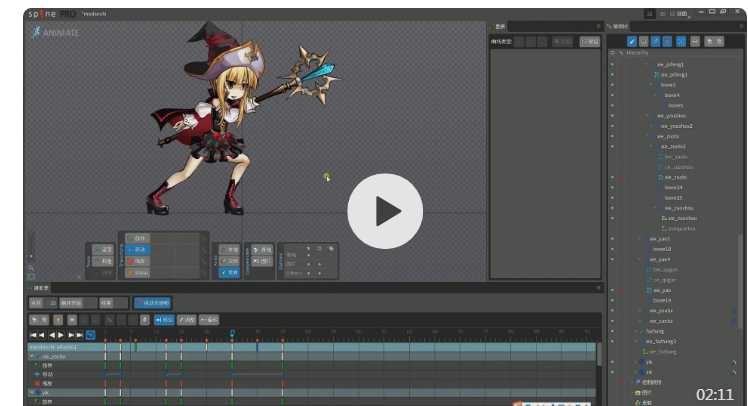Open the Views dropdown in title bar
Screen dimensions: 748x406
[682, 14]
